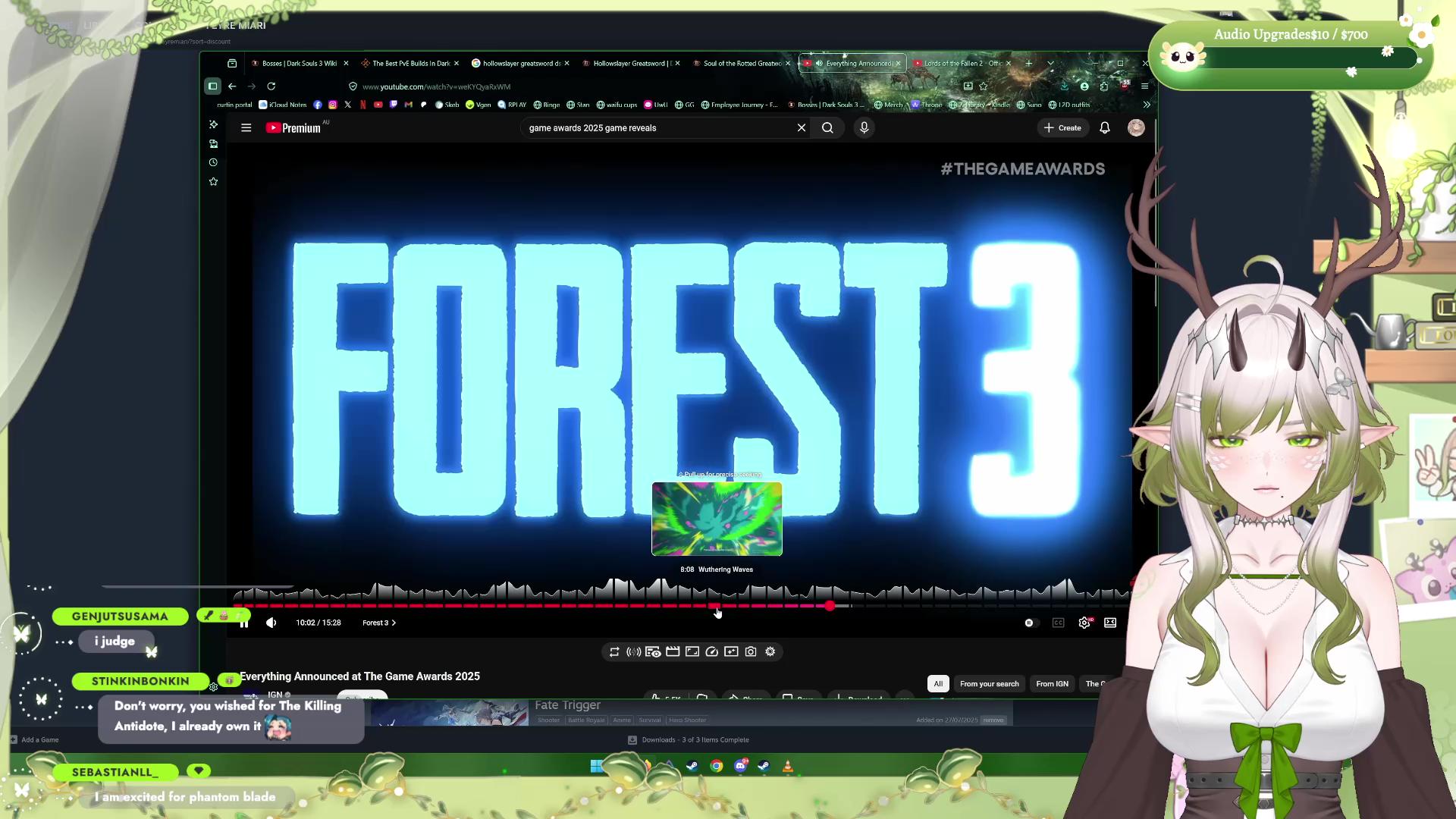This screenshot has width=1456, height=819.
Task: Open the Skeb bookmark
Action: point(447,105)
